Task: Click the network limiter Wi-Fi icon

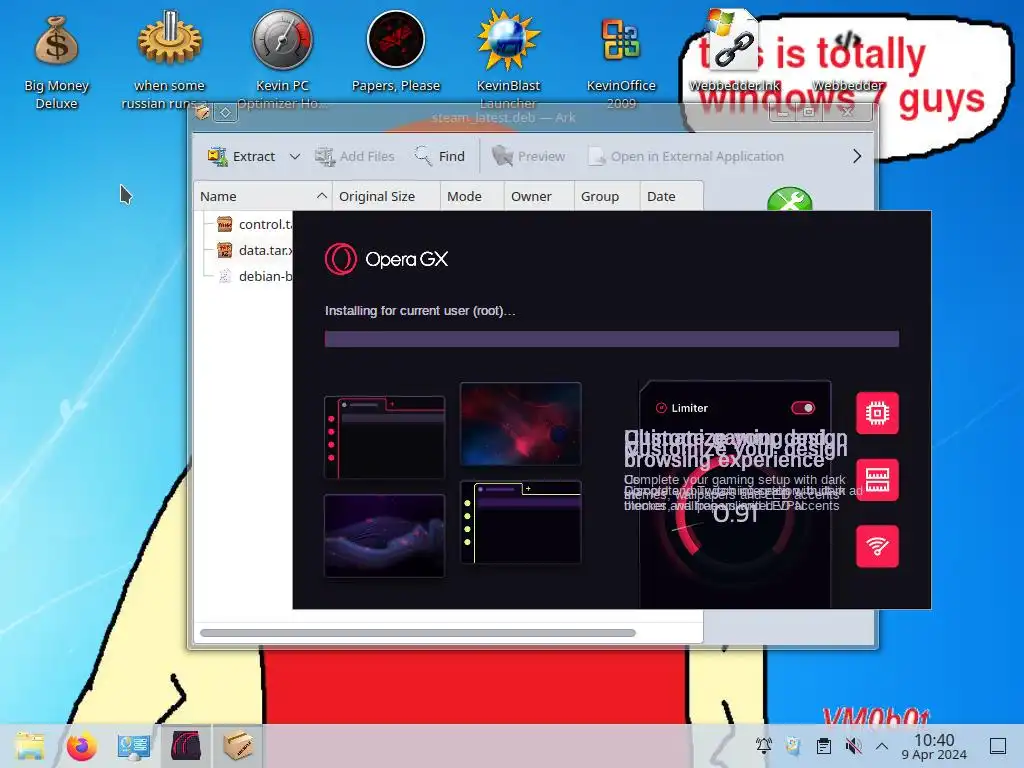Action: pos(877,547)
